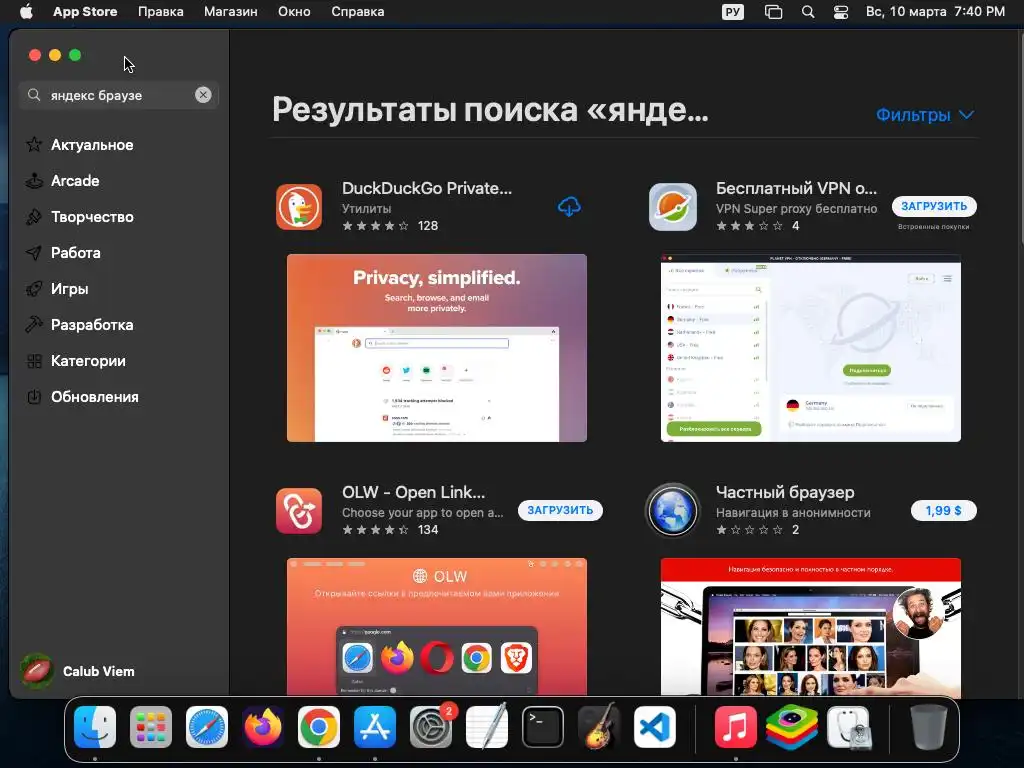
Task: Open the Частный браузер globe icon
Action: click(x=673, y=511)
